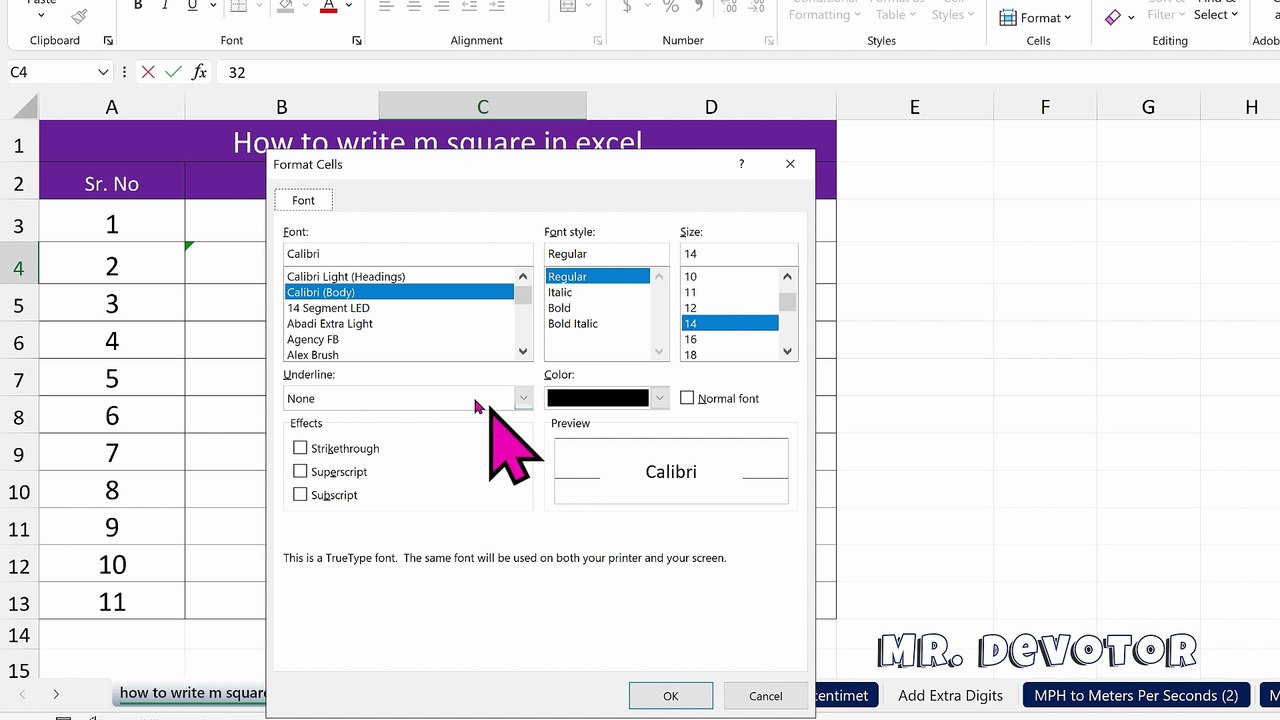This screenshot has width=1280, height=720.
Task: Open Number group dialog launcher
Action: (x=769, y=41)
